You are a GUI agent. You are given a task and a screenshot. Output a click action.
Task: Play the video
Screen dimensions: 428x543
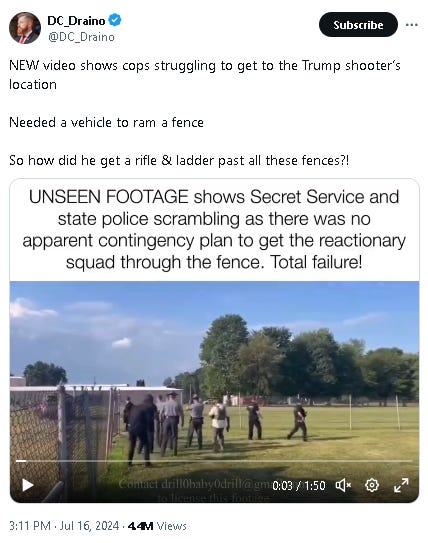tap(27, 485)
